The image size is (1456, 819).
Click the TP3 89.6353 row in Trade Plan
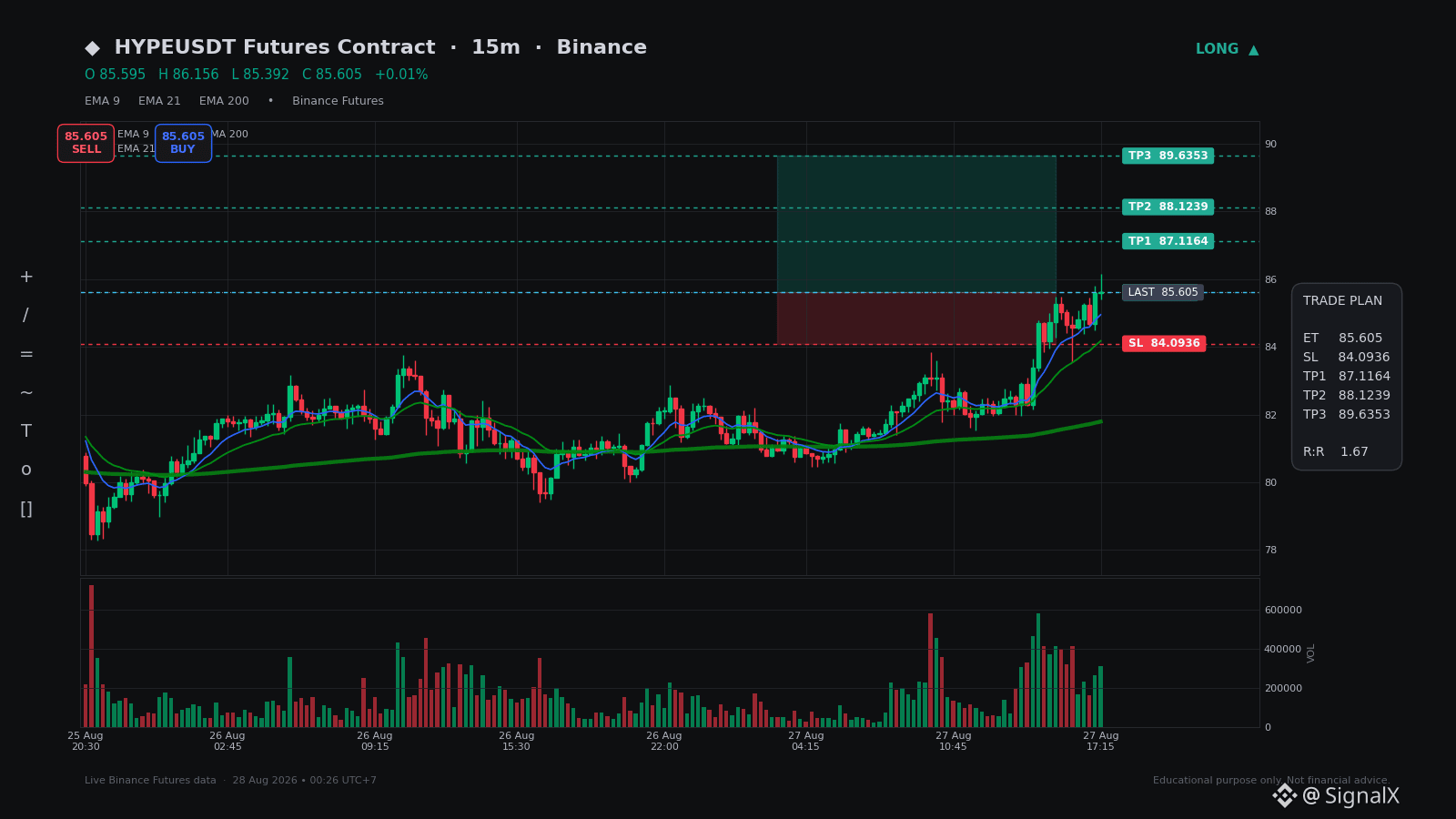tap(1347, 415)
